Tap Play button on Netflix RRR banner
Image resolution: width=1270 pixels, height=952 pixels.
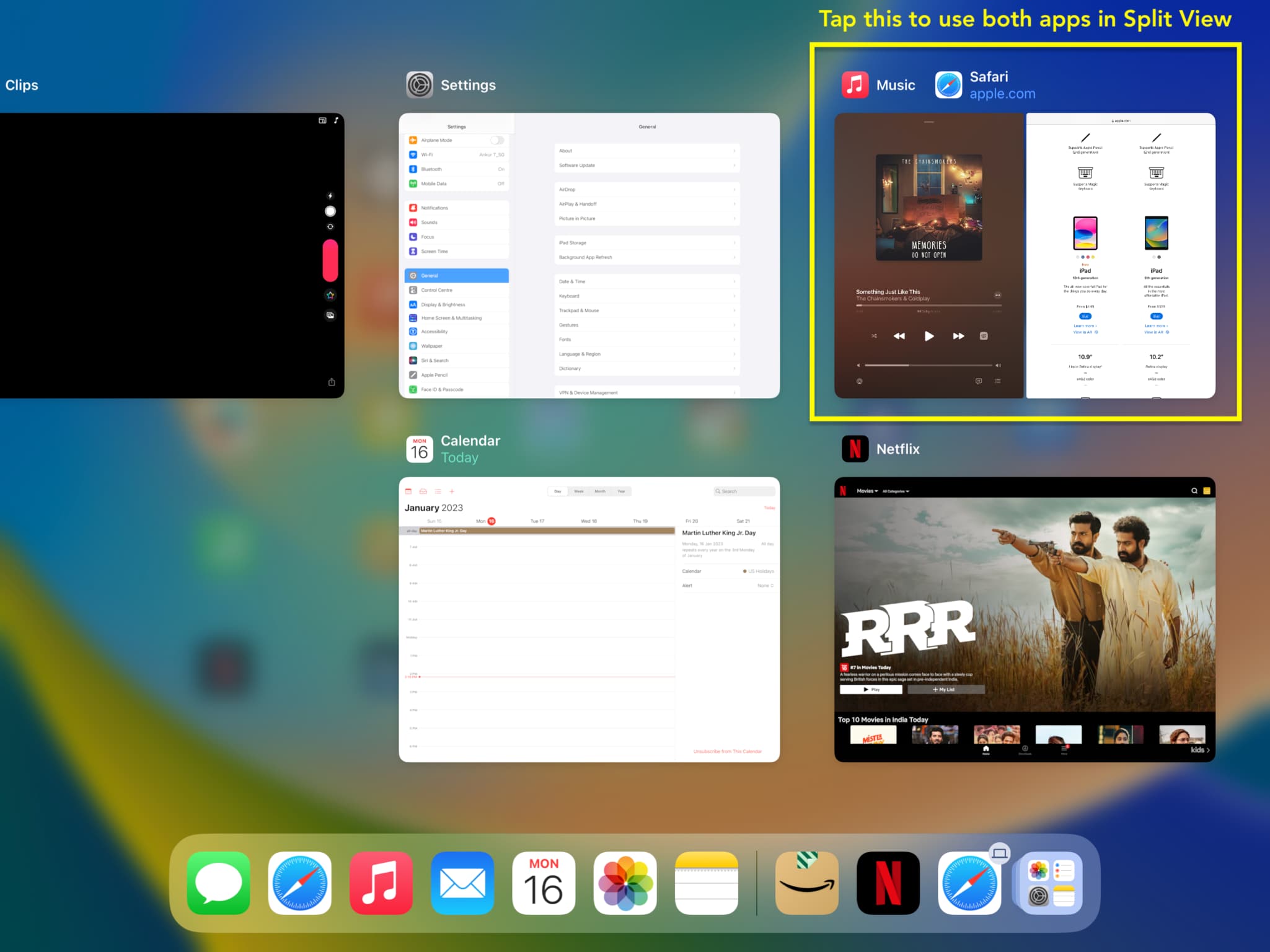coord(871,689)
